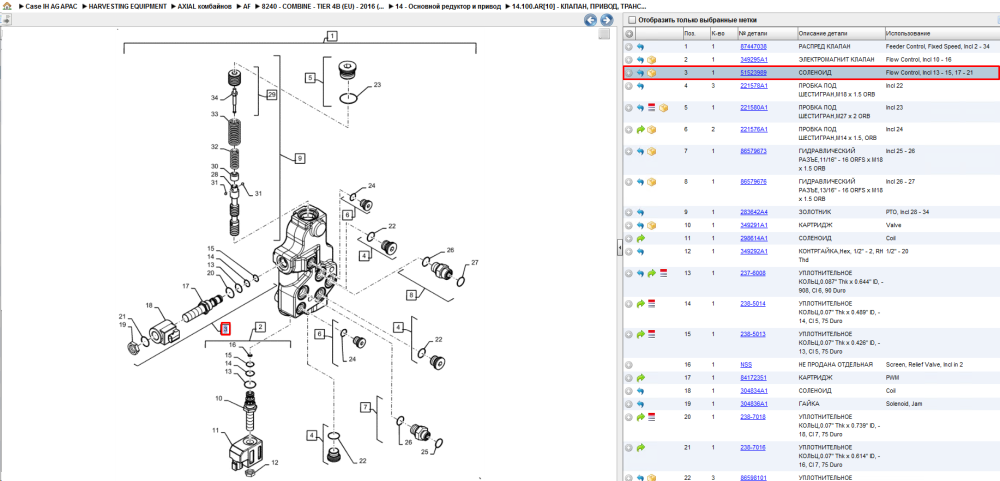1000x481 pixels.
Task: Add РАСПРЕД КЛАПАН row with its plus icon
Action: pyautogui.click(x=629, y=47)
